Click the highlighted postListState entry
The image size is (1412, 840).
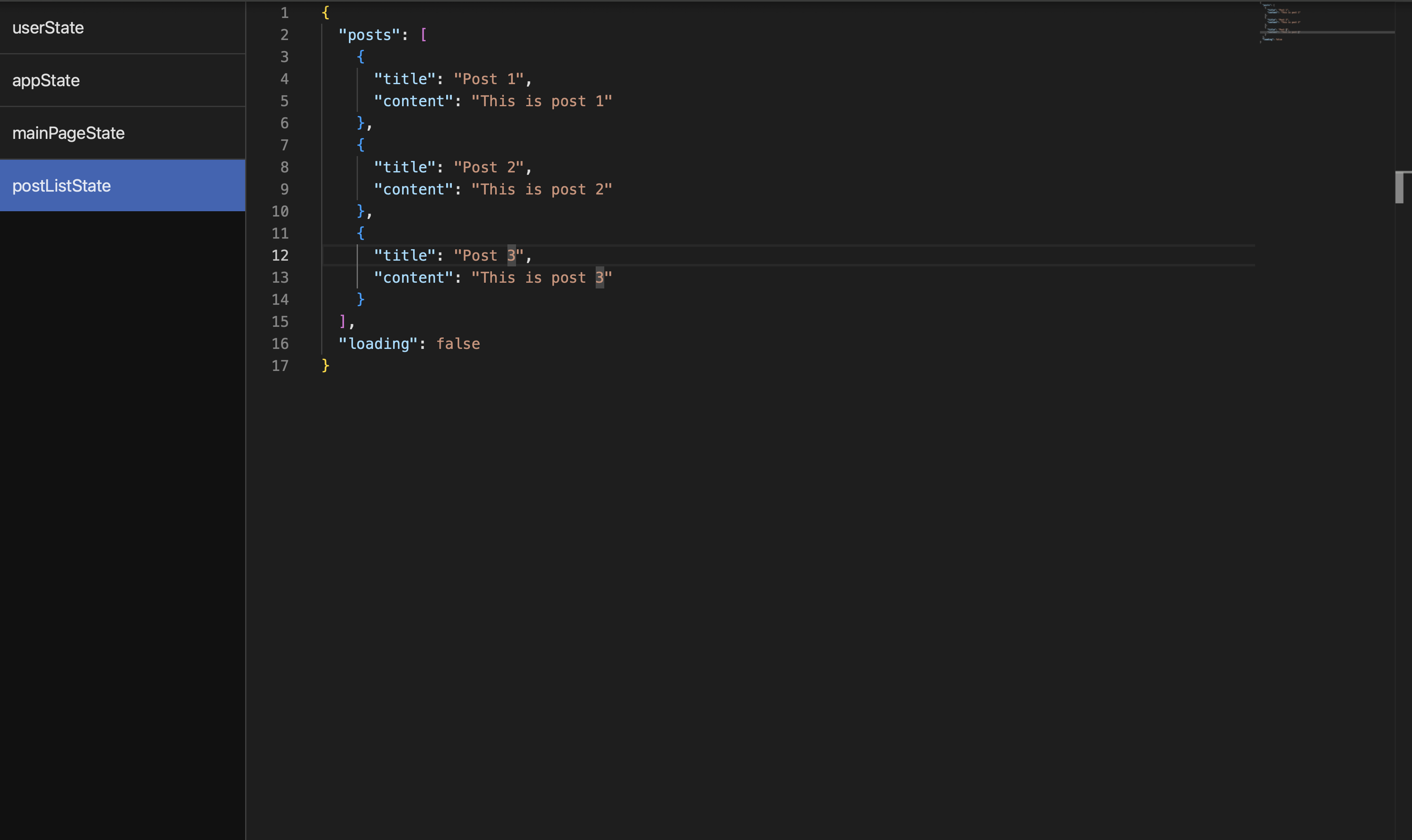pyautogui.click(x=62, y=185)
